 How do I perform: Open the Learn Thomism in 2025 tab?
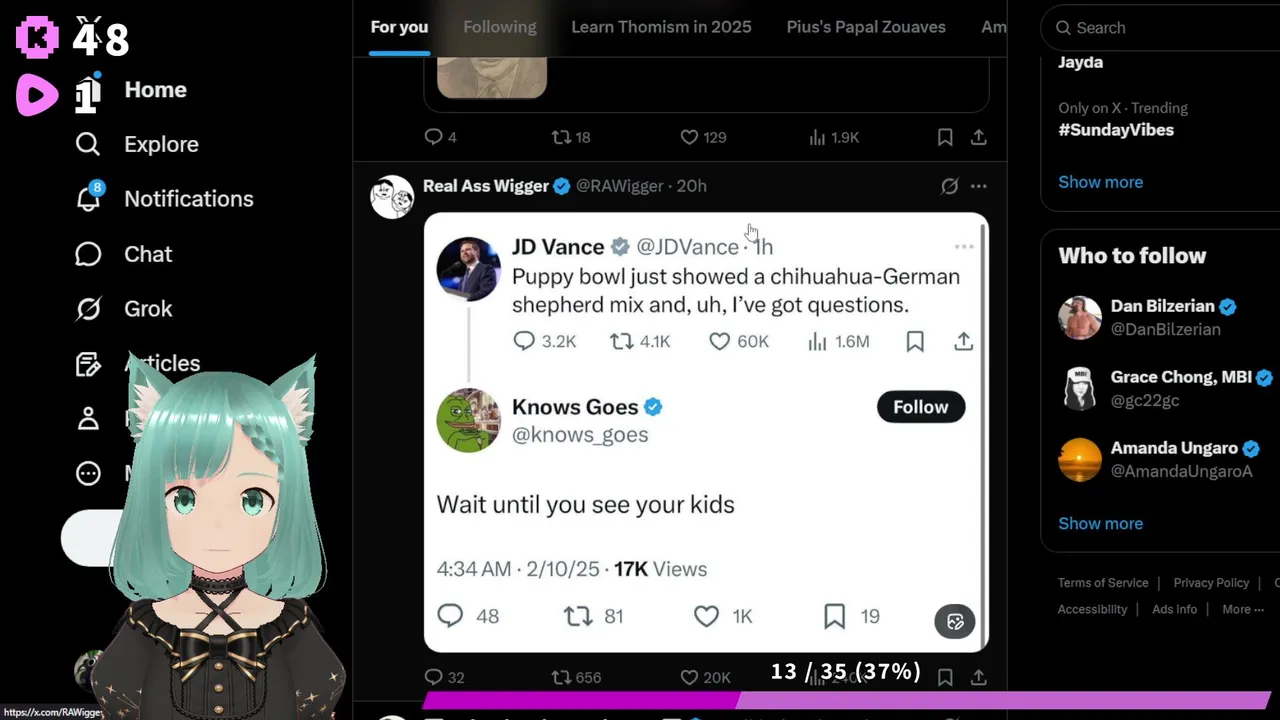pos(661,27)
